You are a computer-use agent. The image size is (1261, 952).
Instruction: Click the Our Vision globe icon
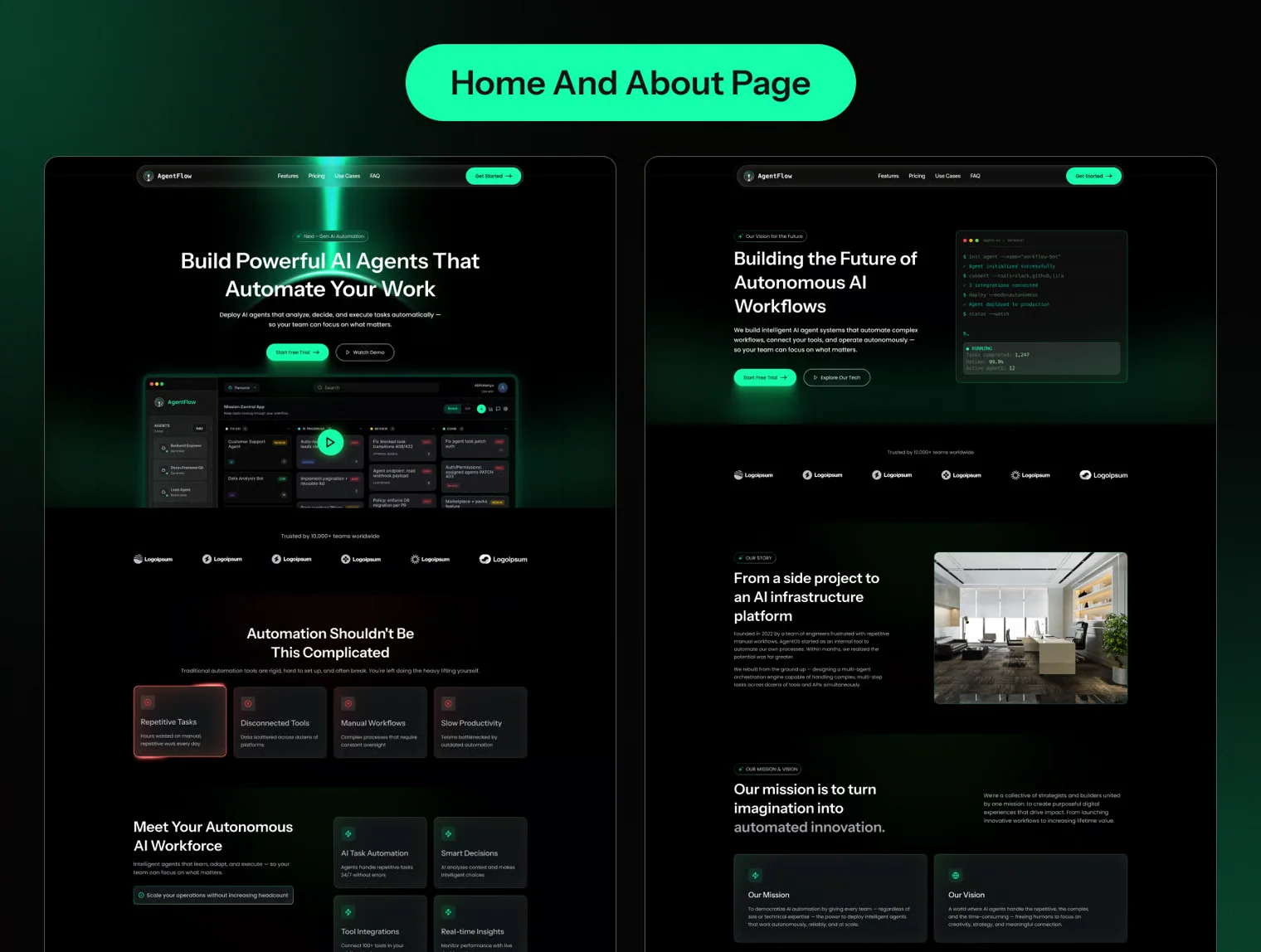click(956, 875)
